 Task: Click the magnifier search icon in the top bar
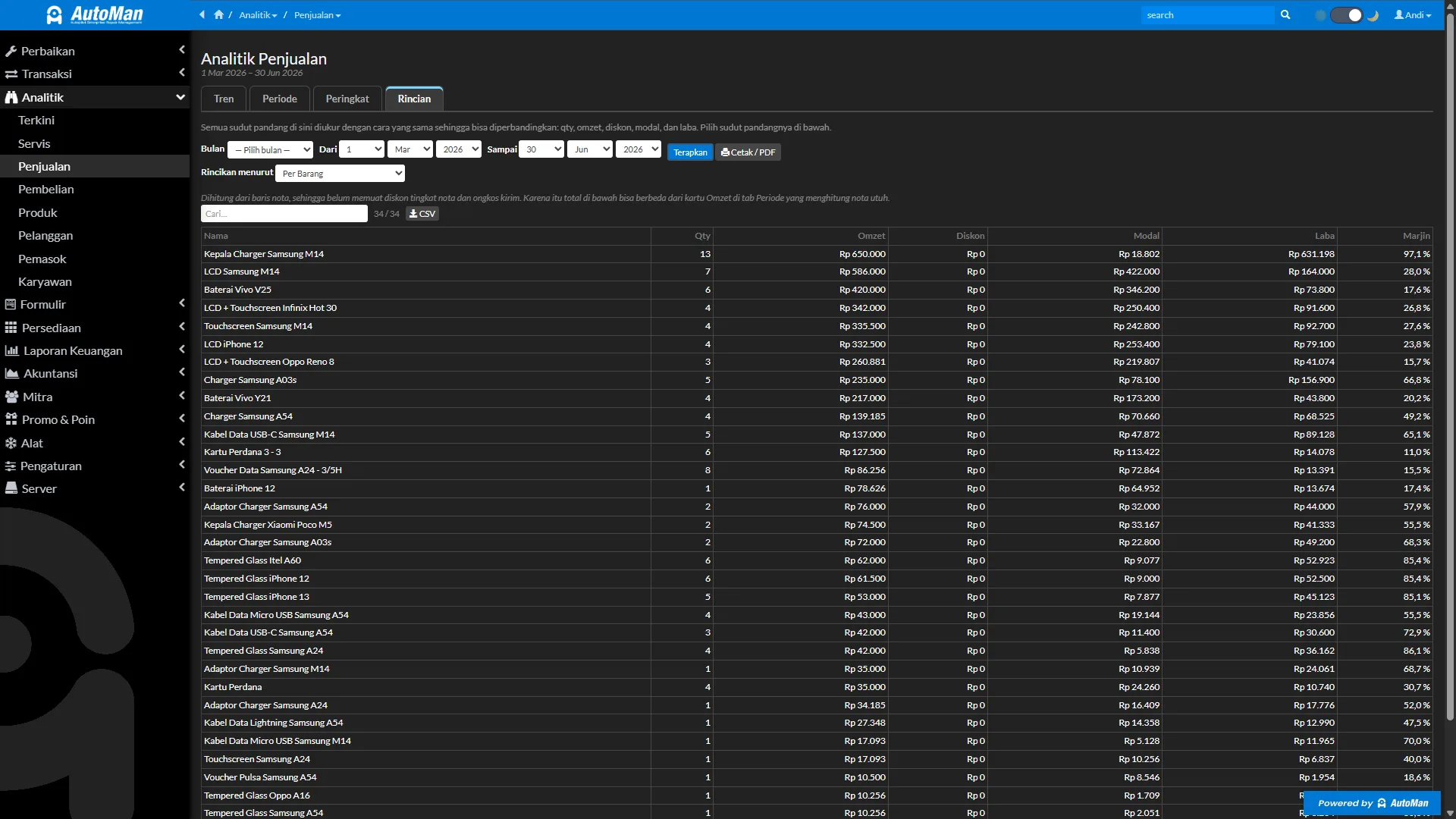1285,15
